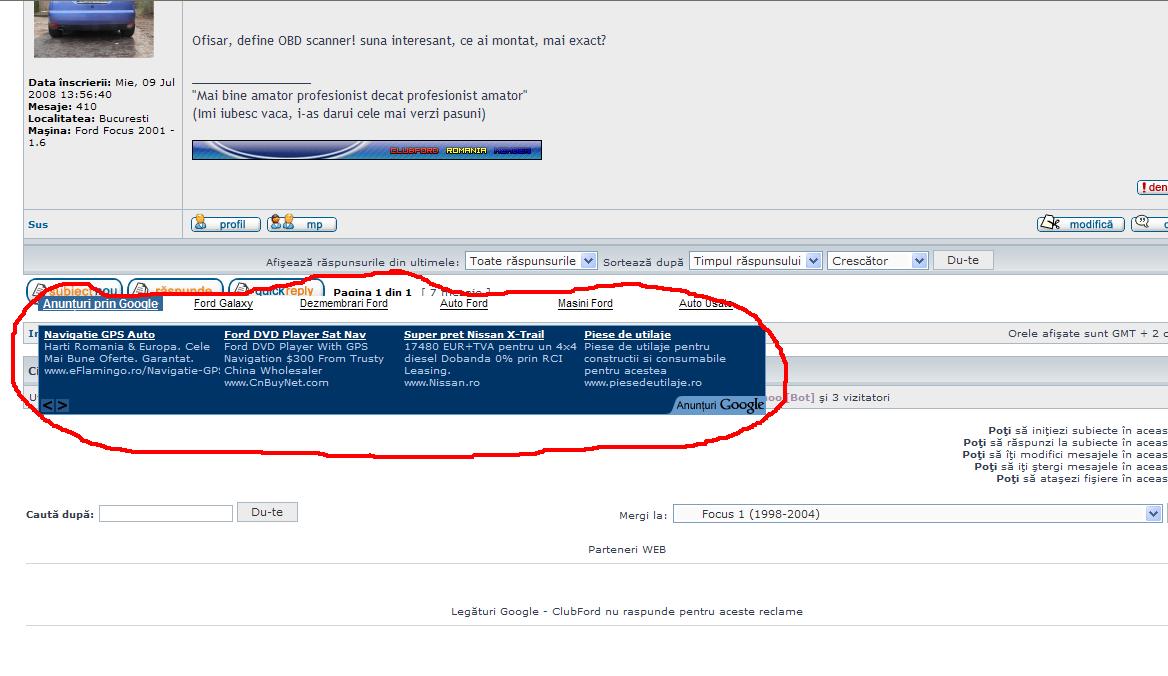The height and width of the screenshot is (676, 1168).
Task: Click the Caută după search field
Action: 166,514
